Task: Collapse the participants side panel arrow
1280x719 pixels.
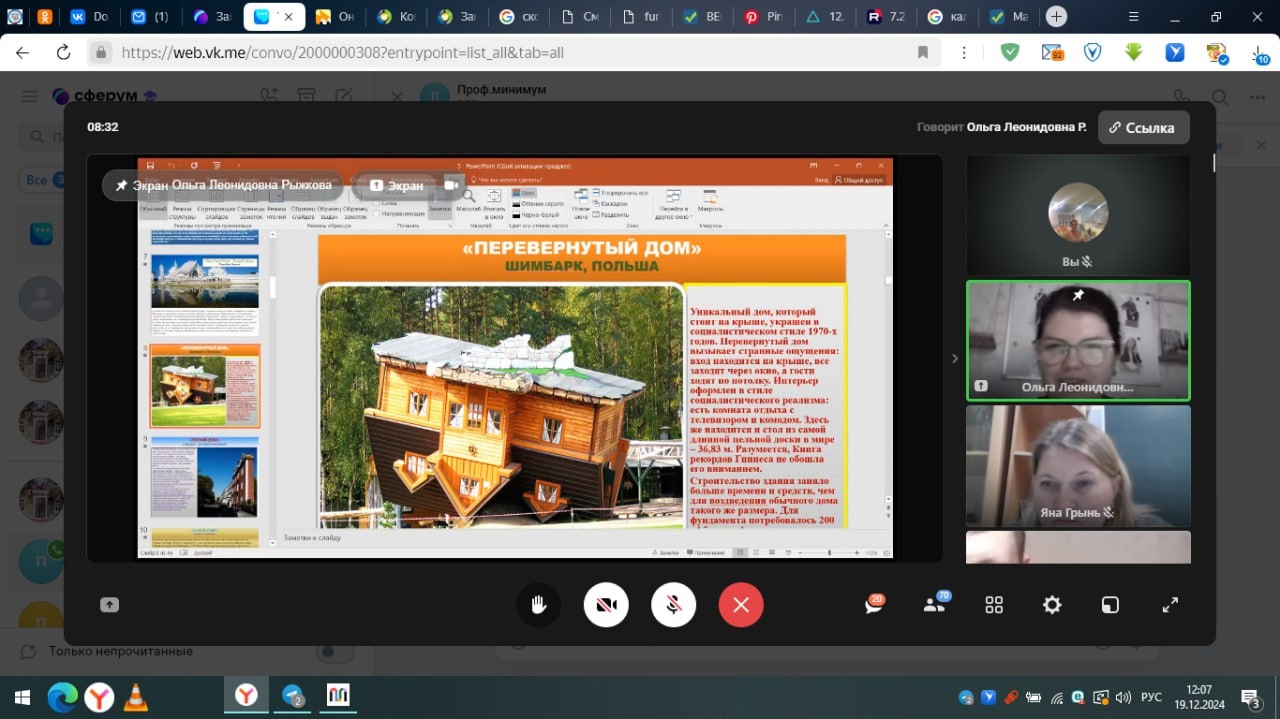Action: [x=954, y=358]
